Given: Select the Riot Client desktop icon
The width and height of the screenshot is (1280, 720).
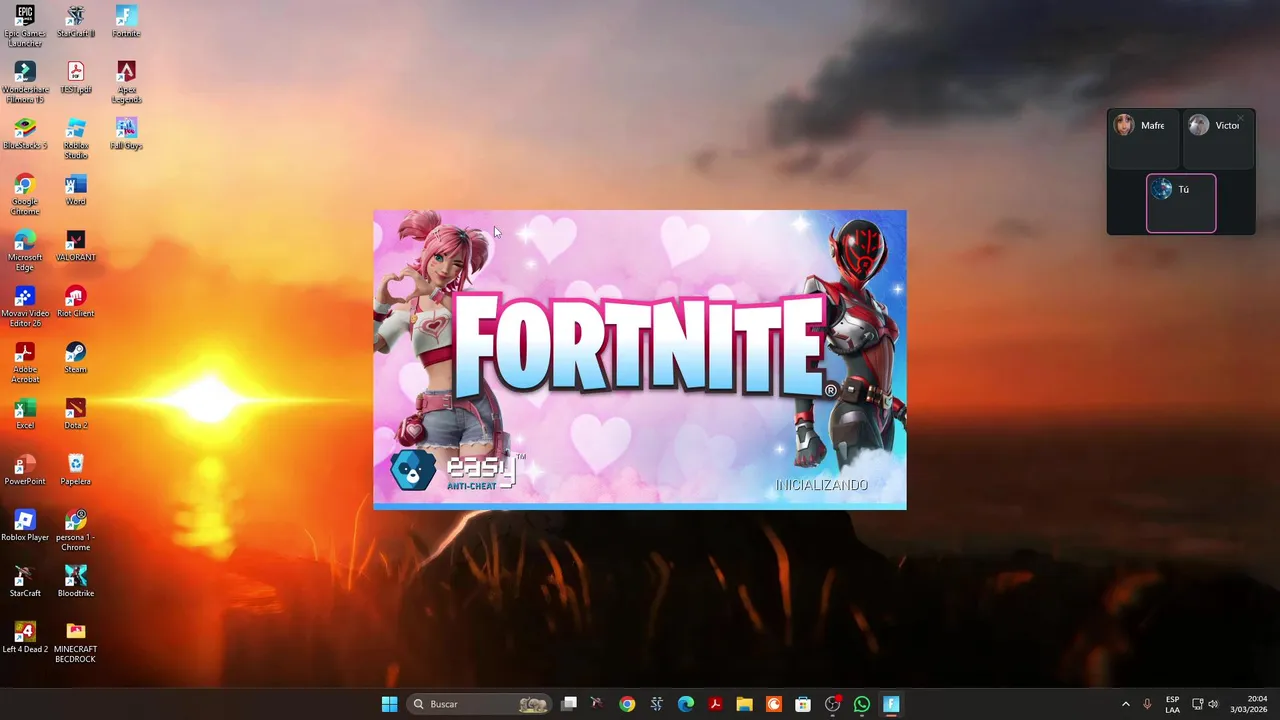Looking at the screenshot, I should point(76,302).
